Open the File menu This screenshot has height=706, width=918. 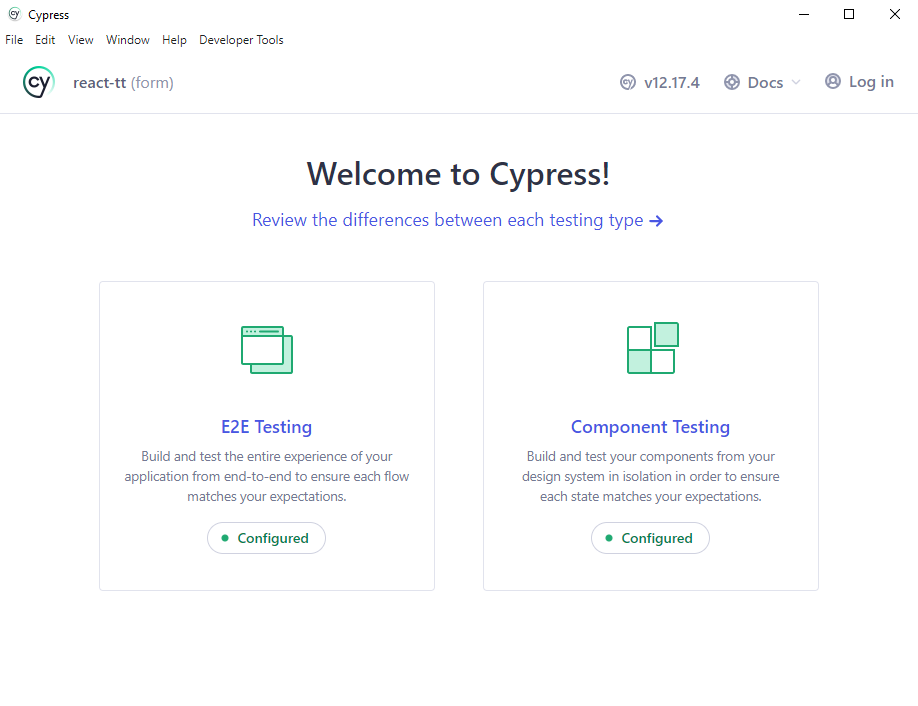pyautogui.click(x=14, y=40)
